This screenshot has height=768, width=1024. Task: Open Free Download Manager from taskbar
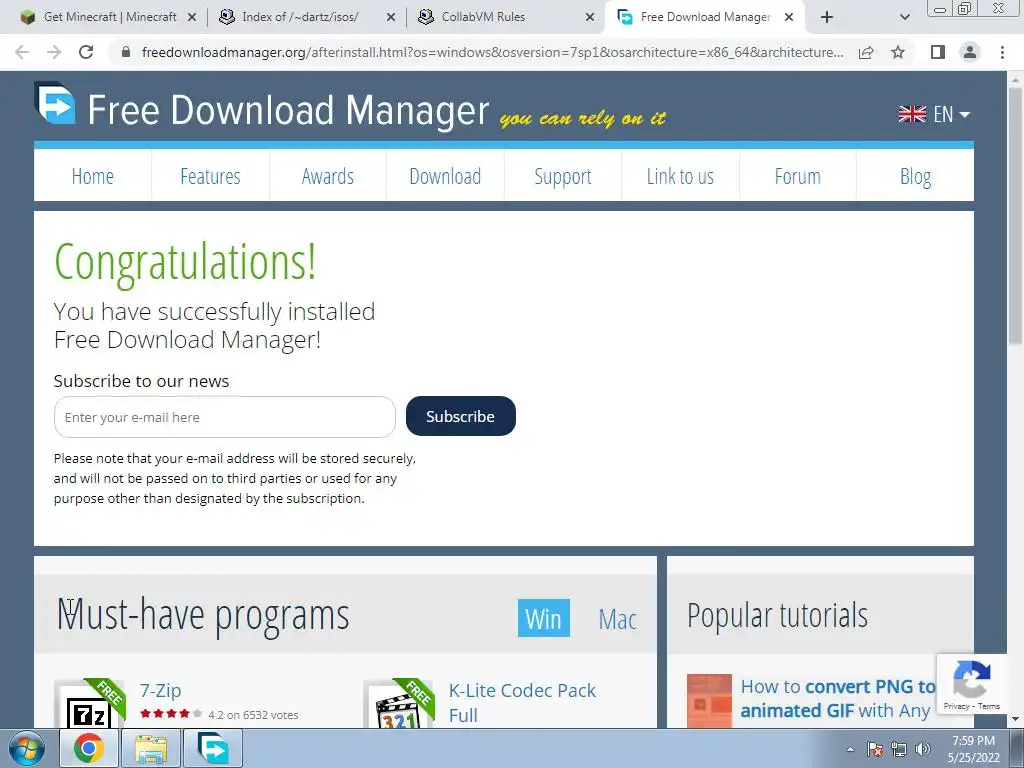(x=213, y=748)
